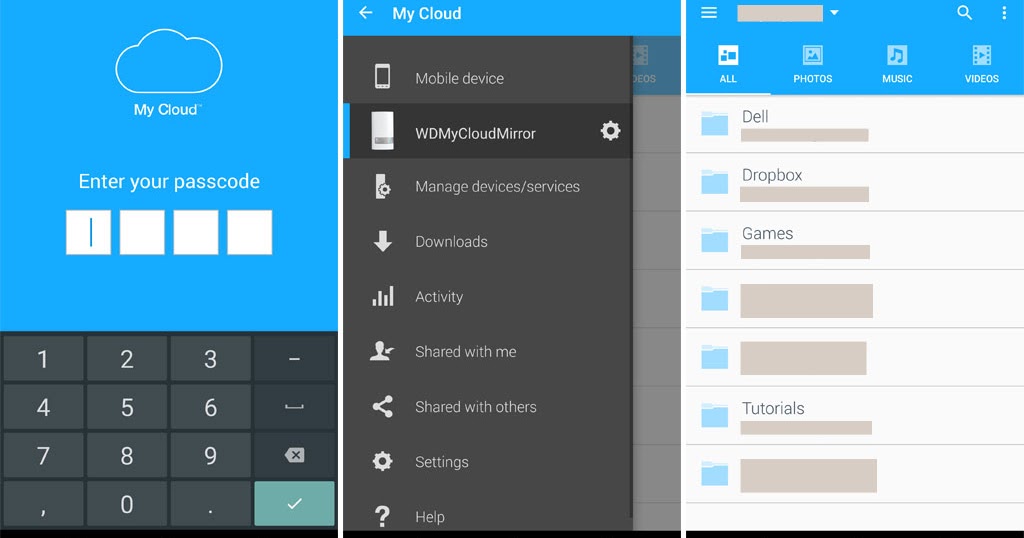
Task: Click the Settings gear icon in drawer
Action: coord(383,462)
